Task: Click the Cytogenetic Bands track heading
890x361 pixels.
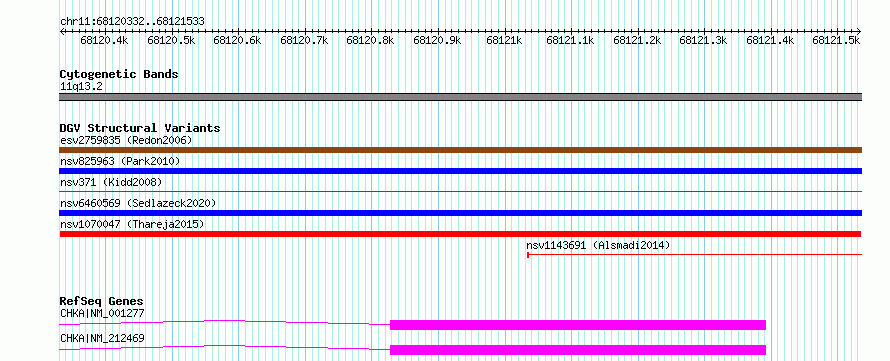Action: pyautogui.click(x=119, y=74)
